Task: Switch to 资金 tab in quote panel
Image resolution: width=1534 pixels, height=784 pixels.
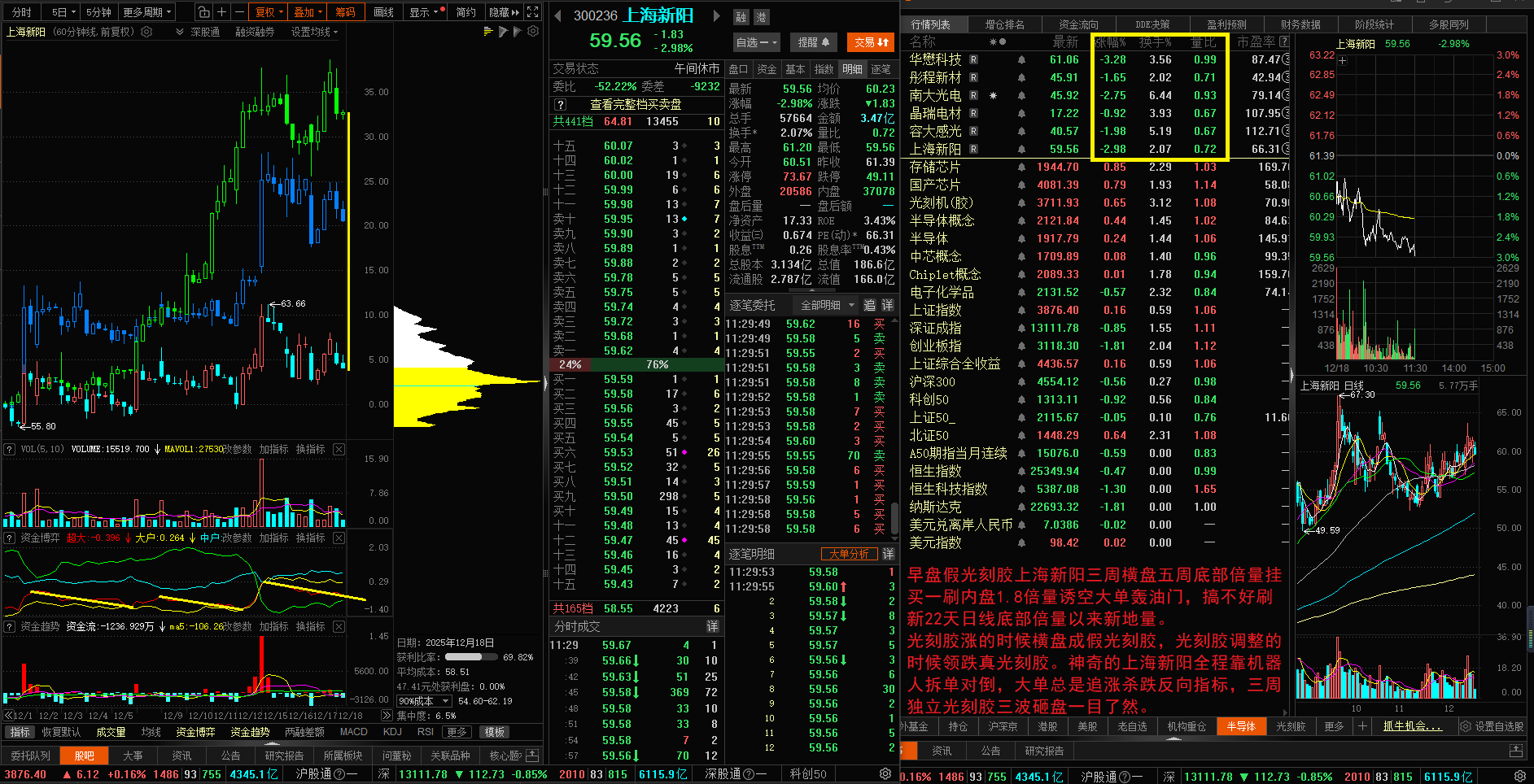Action: click(767, 69)
